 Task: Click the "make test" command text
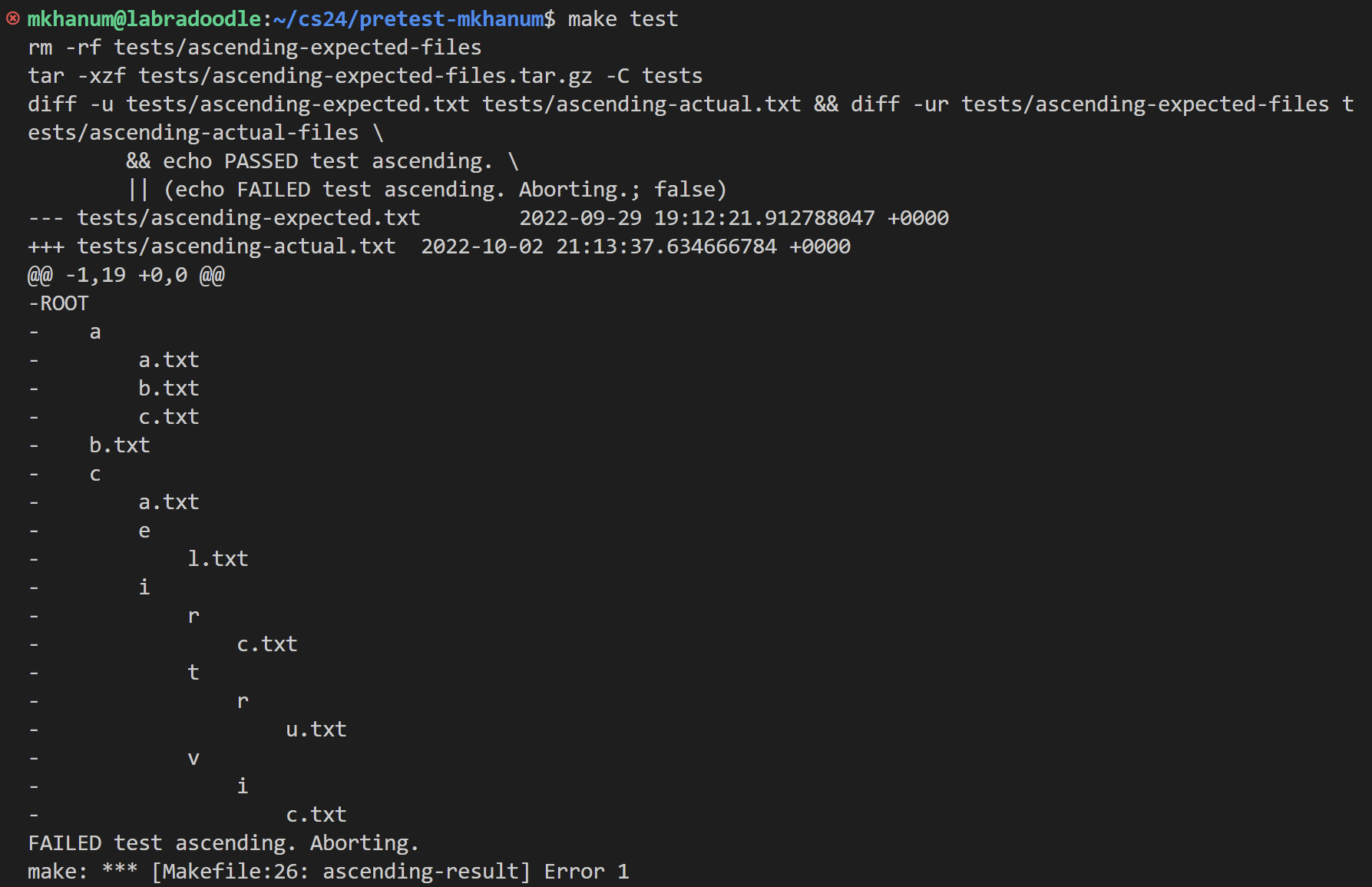[x=623, y=19]
